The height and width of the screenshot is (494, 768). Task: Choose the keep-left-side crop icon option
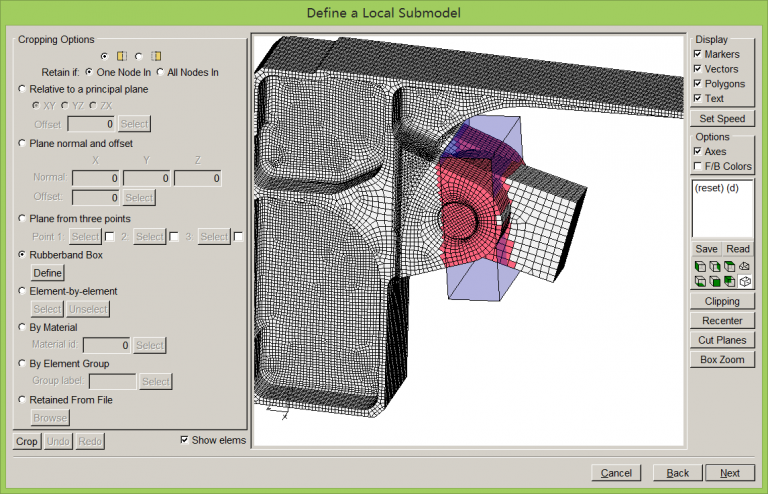click(106, 55)
